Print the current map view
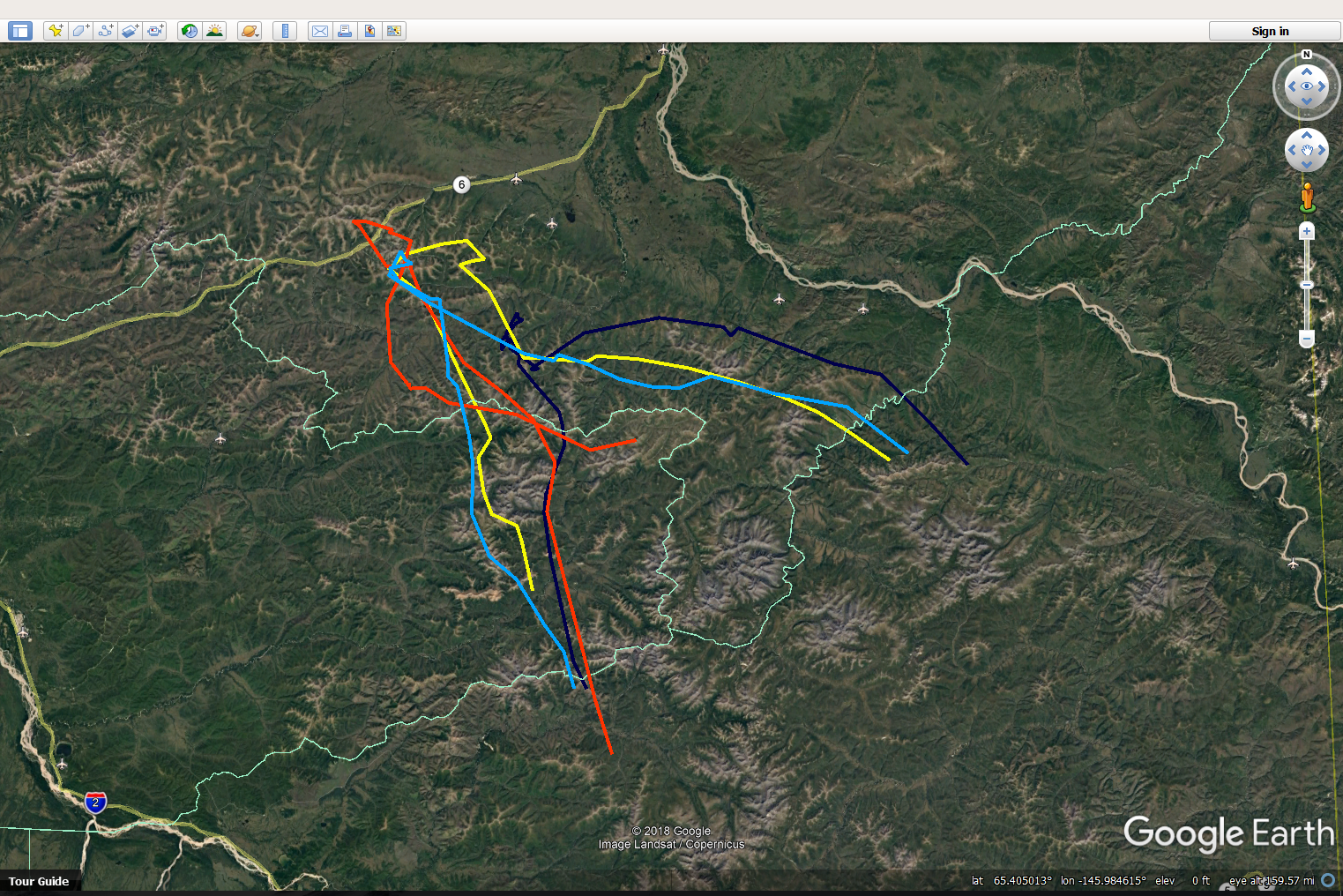The height and width of the screenshot is (896, 1343). (x=345, y=31)
